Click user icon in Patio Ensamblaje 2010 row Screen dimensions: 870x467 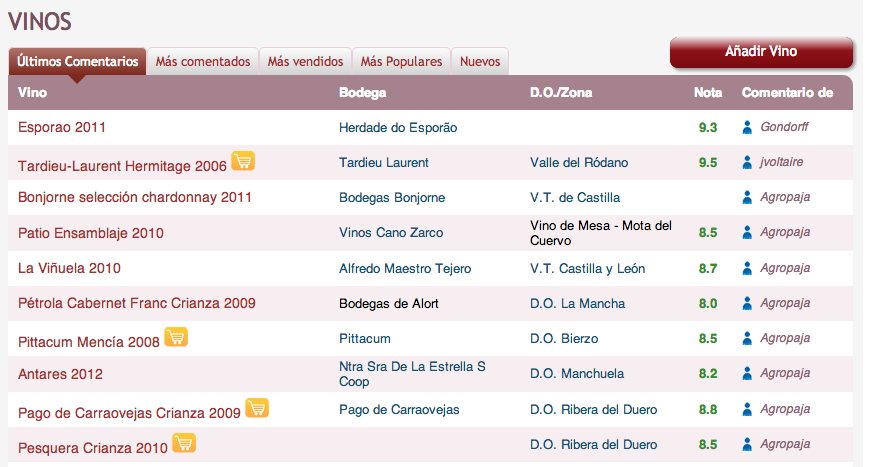pos(747,232)
